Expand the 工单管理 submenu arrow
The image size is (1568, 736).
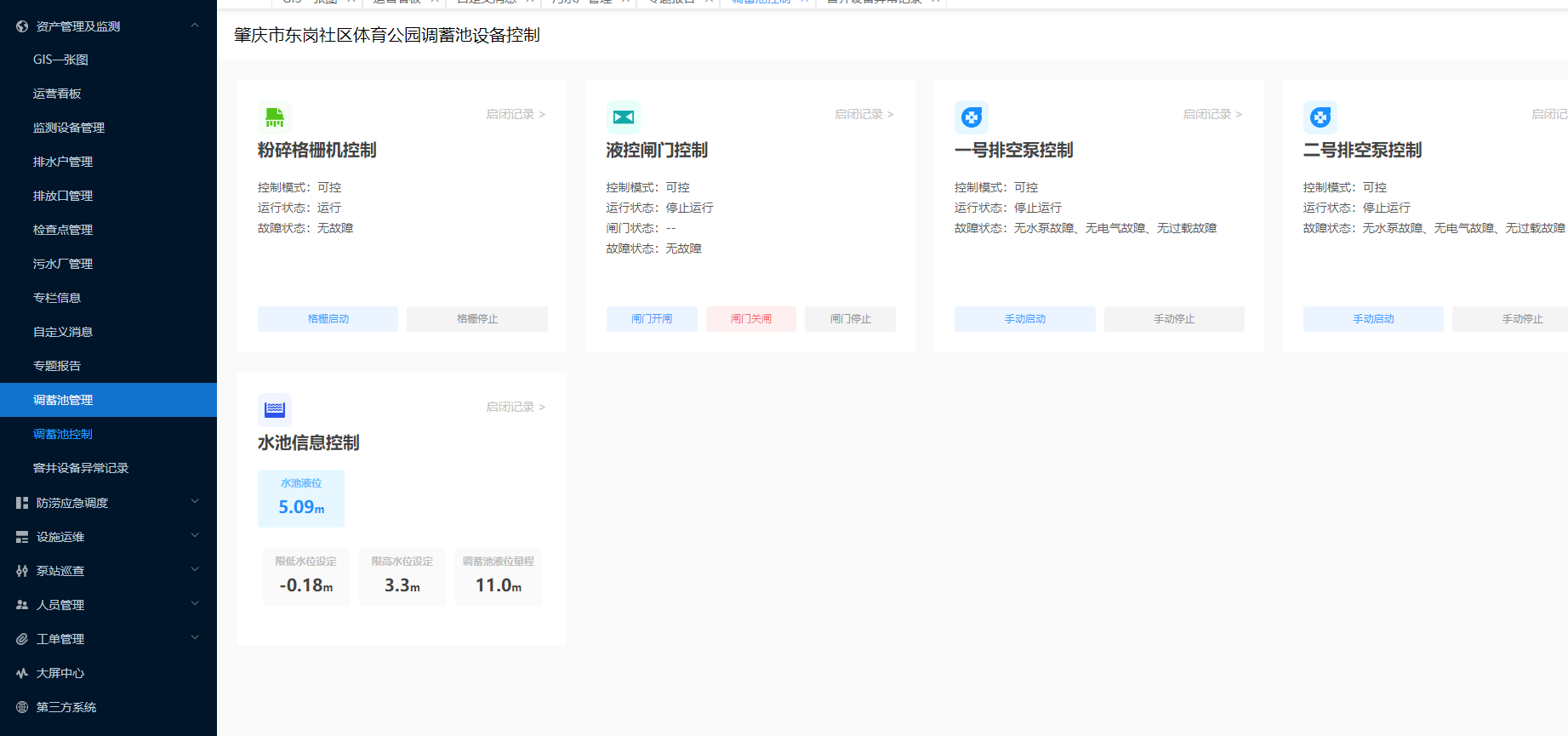point(195,638)
